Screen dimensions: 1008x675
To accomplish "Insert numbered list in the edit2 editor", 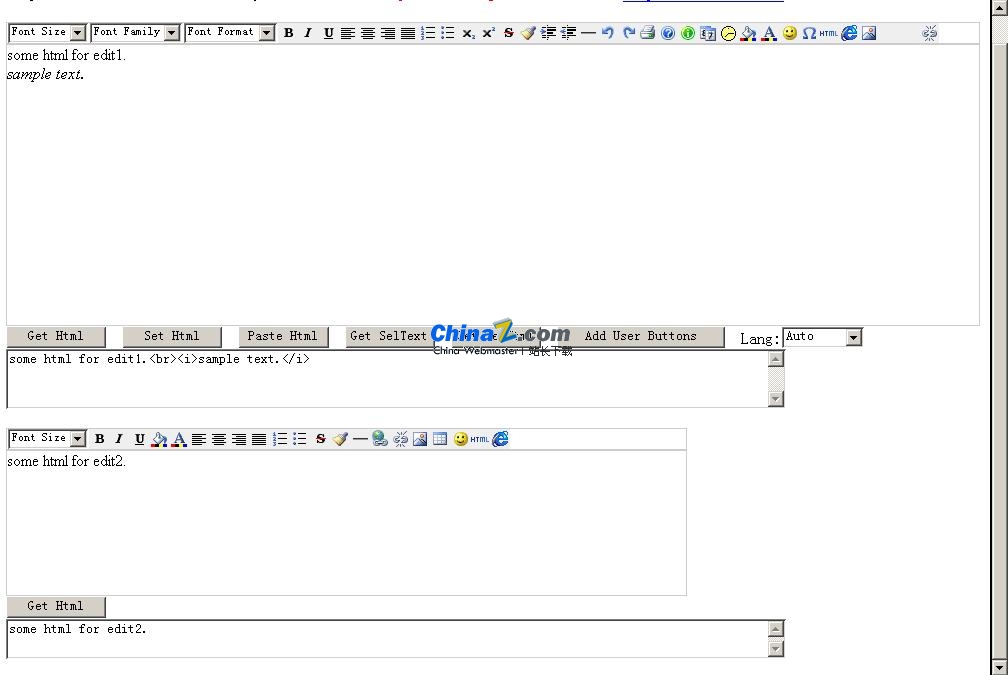I will pos(280,439).
